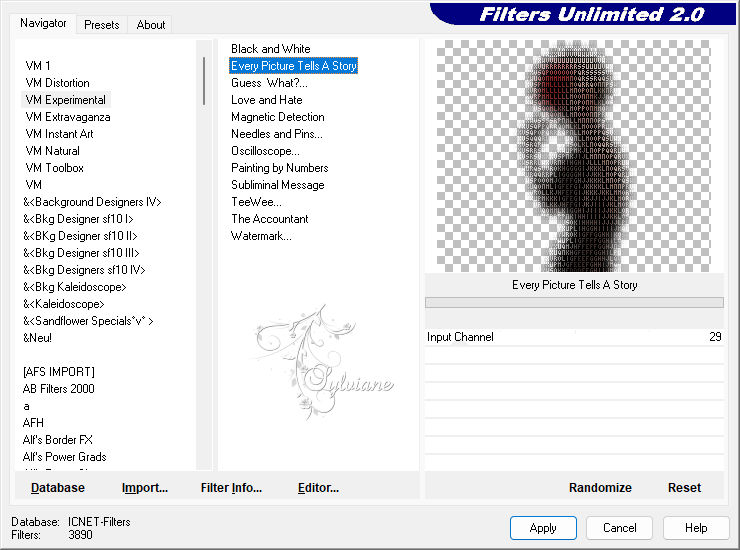Click the filter preview image
The image size is (740, 550).
pyautogui.click(x=573, y=156)
